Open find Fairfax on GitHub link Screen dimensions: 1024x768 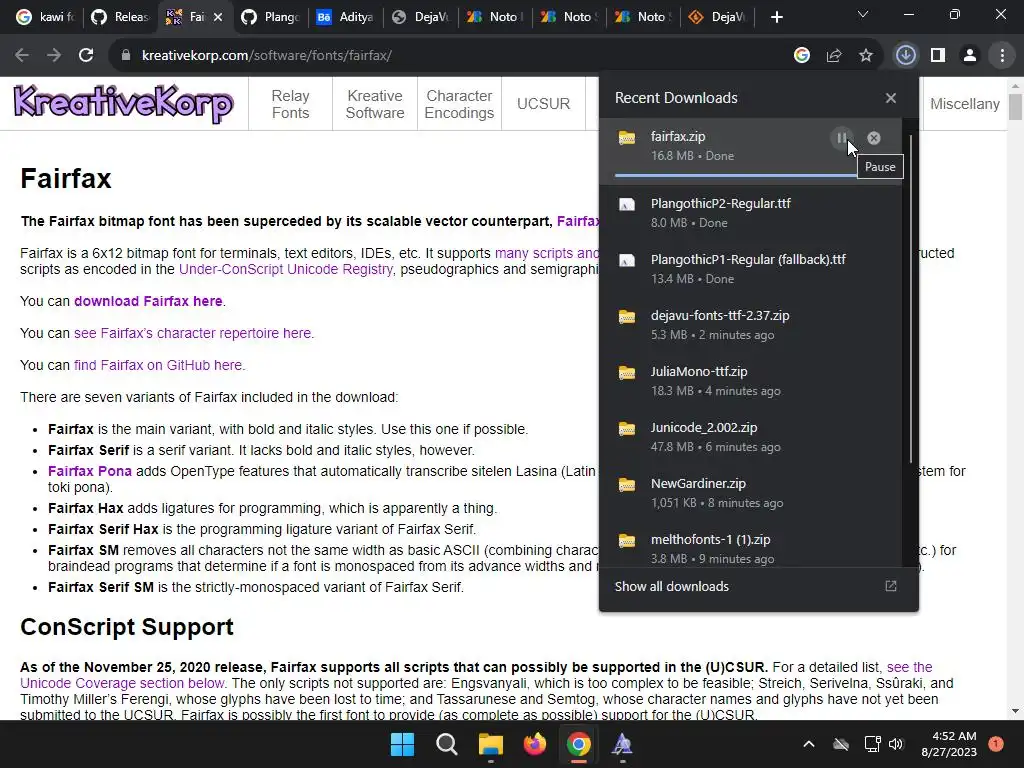click(158, 365)
